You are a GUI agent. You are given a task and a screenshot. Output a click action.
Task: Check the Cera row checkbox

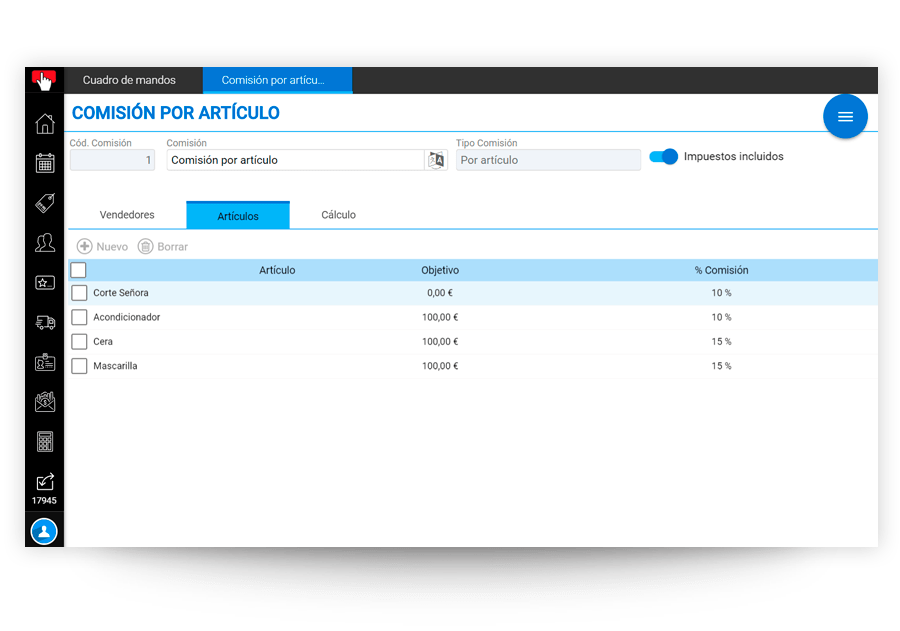79,342
